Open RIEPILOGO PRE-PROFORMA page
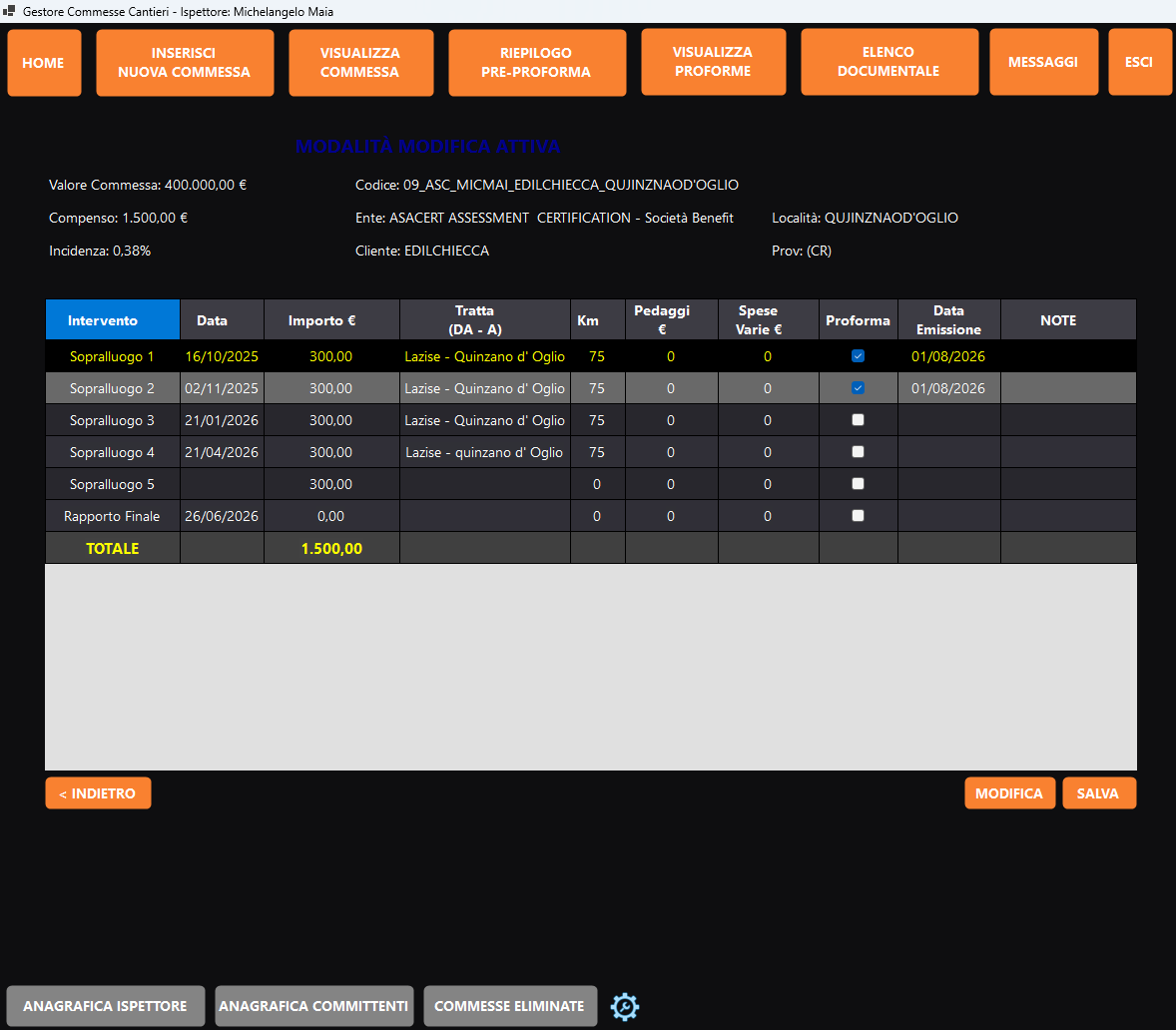1176x1030 pixels. click(537, 63)
